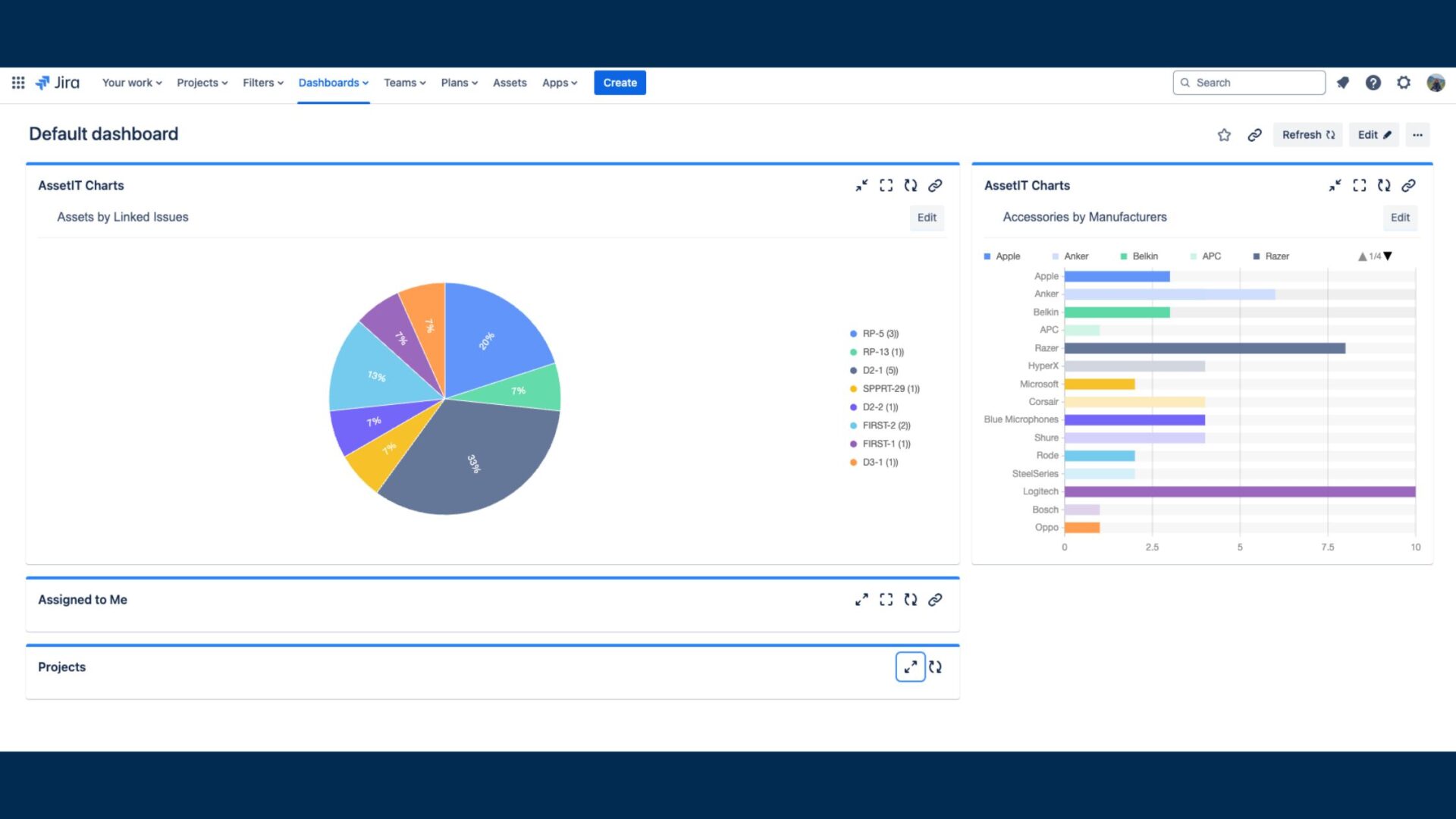Viewport: 1456px width, 819px height.
Task: Copy link of Assets by Linked Issues gadget
Action: 935,185
